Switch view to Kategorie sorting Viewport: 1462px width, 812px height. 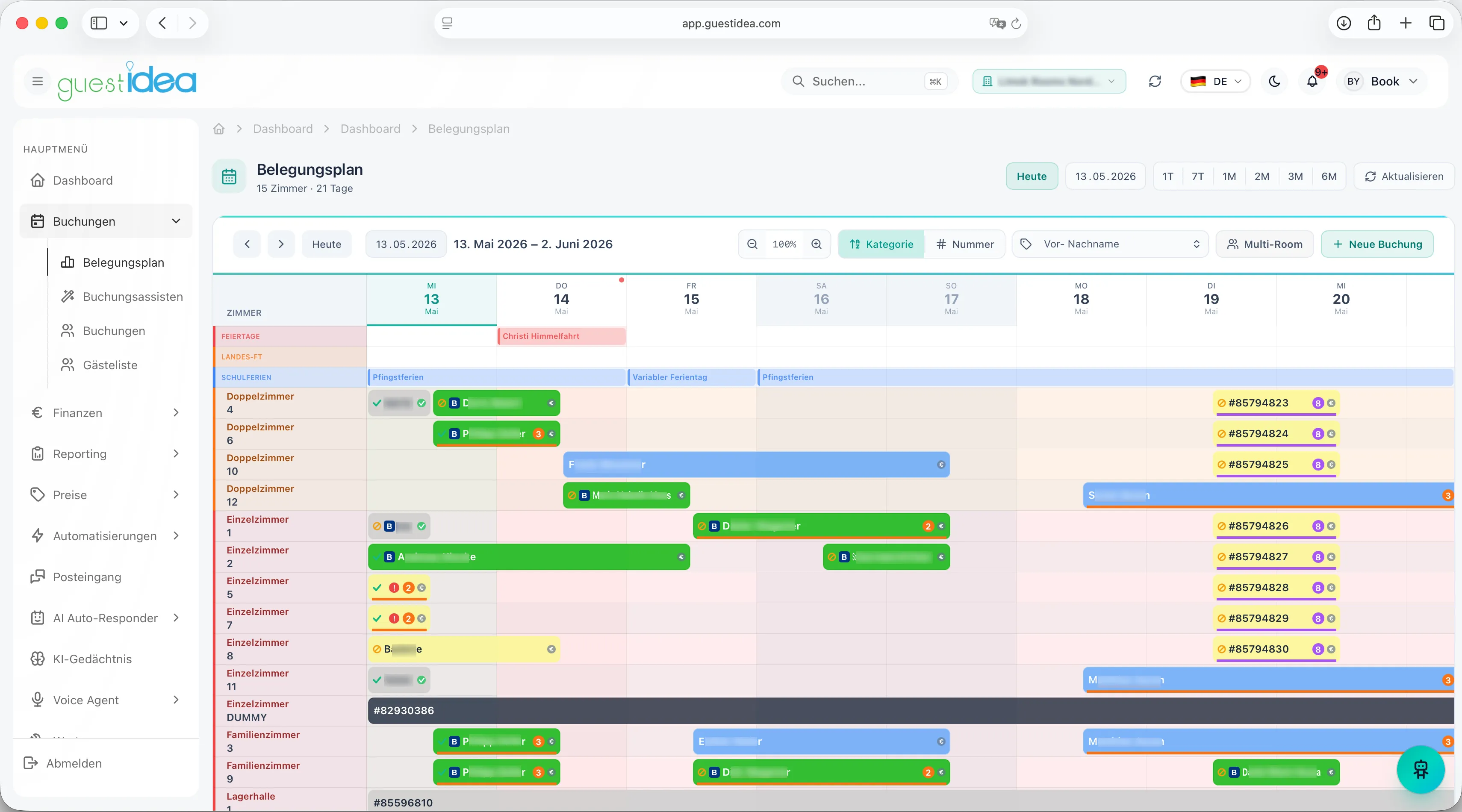point(881,244)
